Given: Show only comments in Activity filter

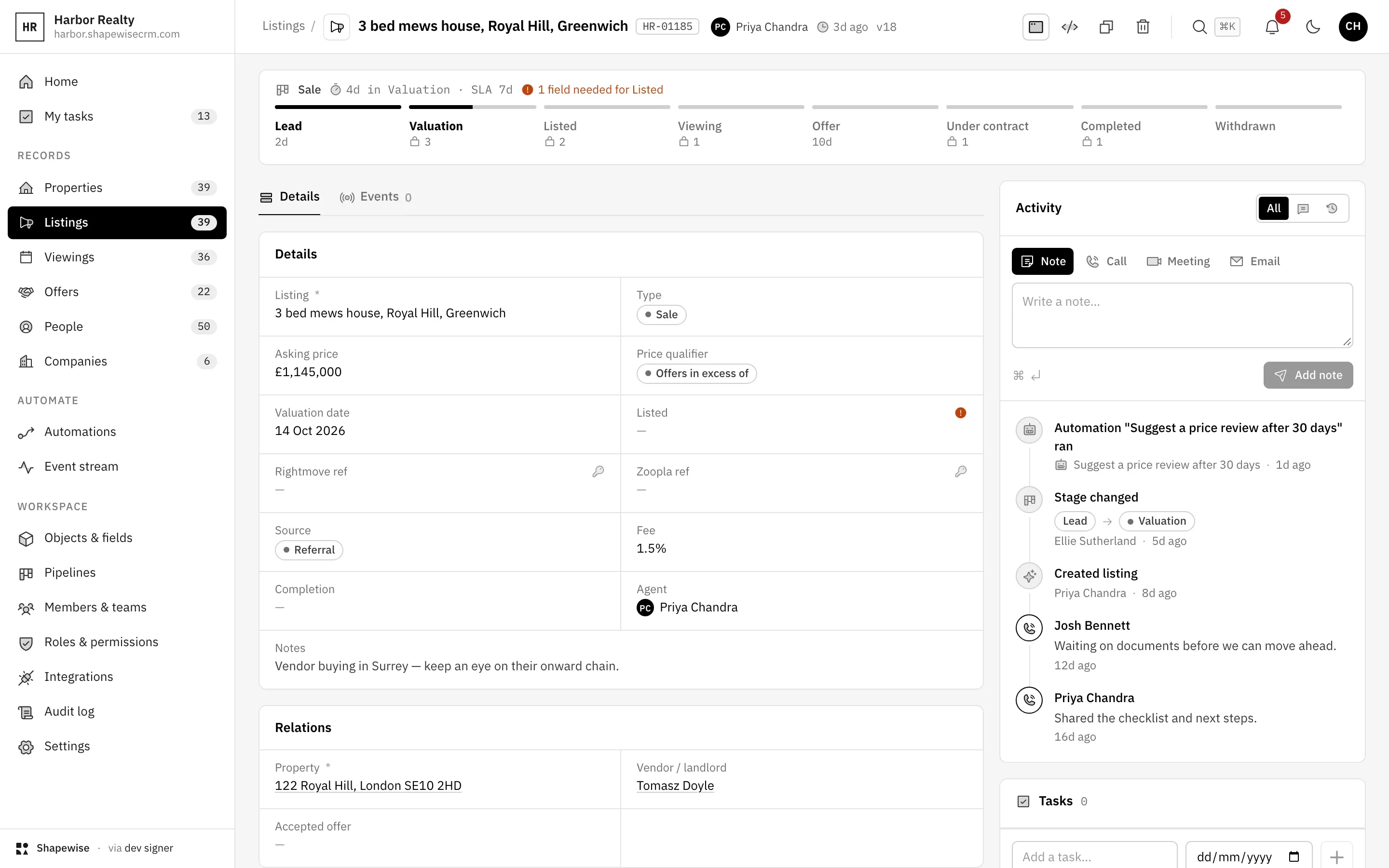Looking at the screenshot, I should click(x=1303, y=208).
